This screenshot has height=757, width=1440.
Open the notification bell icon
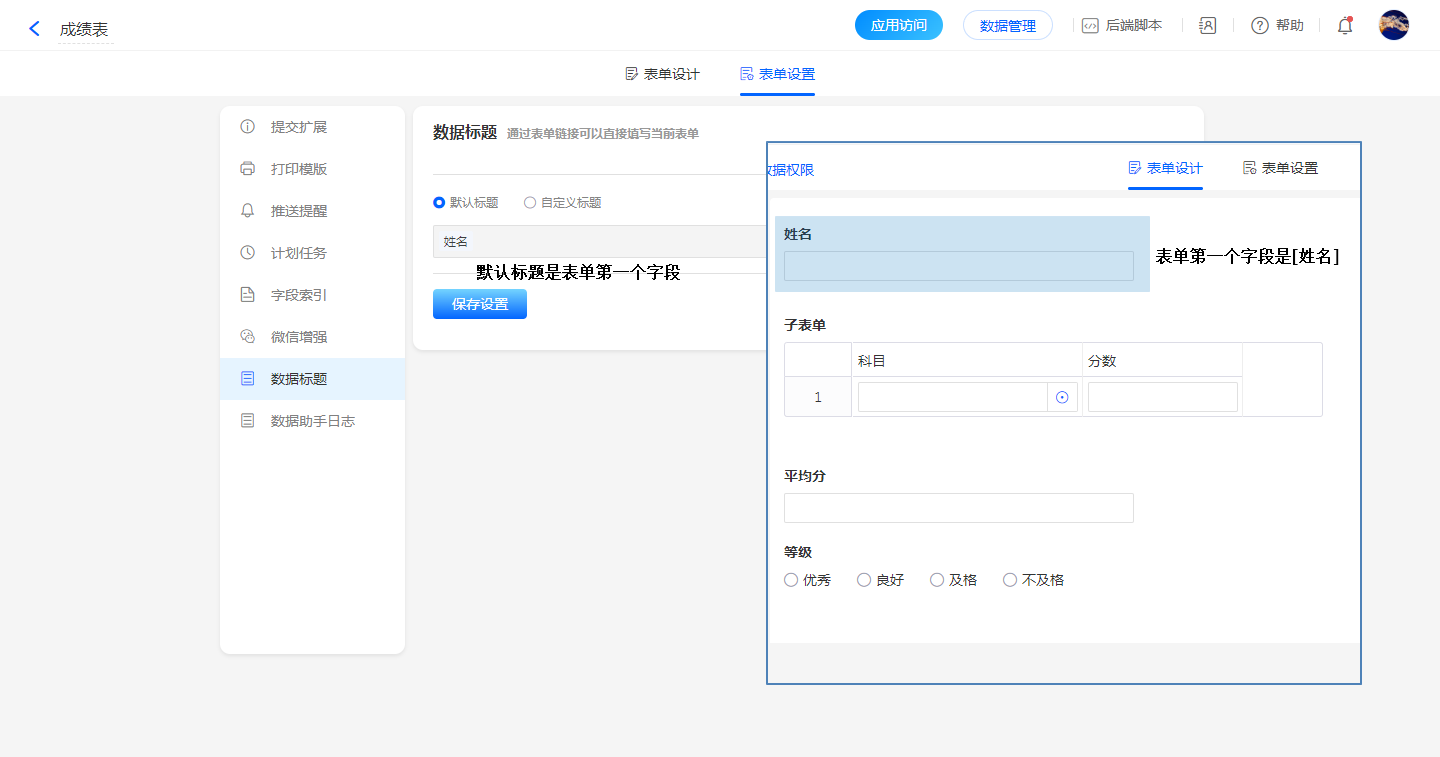[1345, 26]
